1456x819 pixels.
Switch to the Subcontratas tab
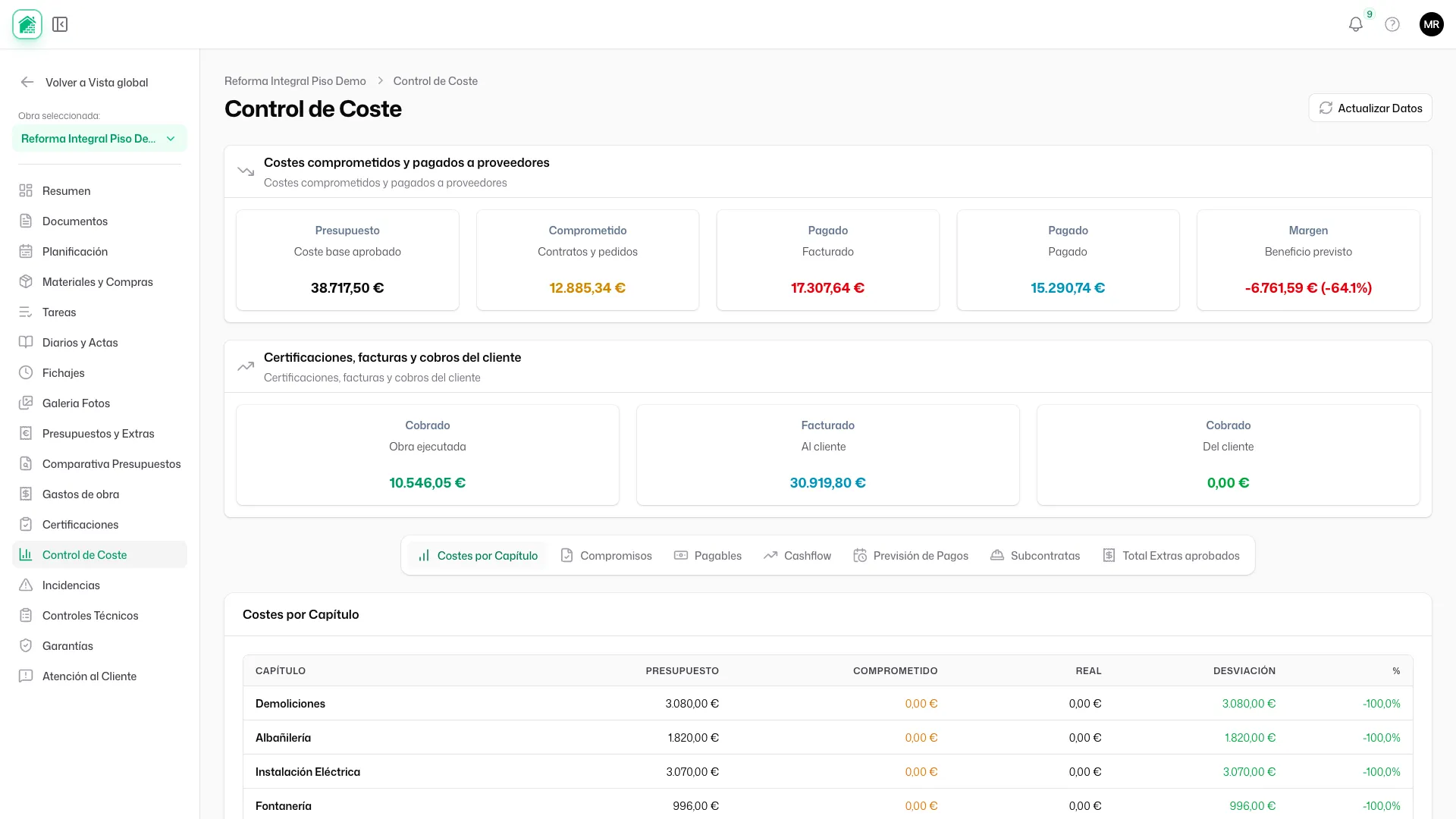[x=1035, y=556]
